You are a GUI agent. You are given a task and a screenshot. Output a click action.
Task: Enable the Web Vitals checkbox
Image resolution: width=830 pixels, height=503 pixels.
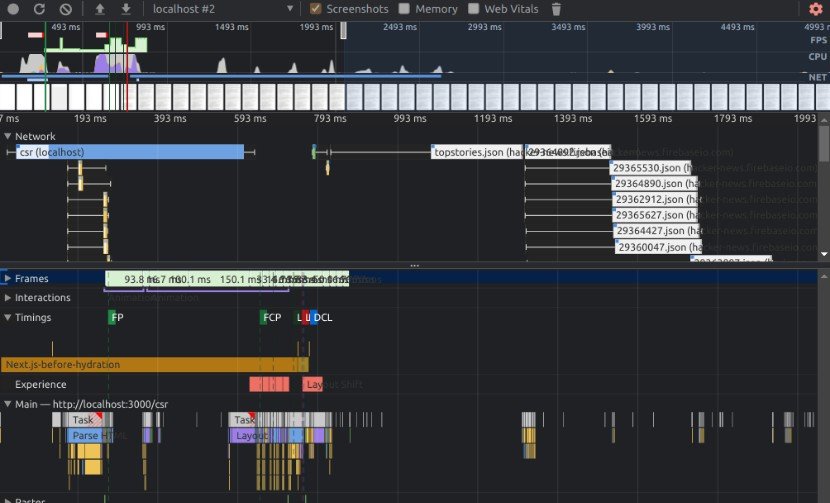pos(474,9)
